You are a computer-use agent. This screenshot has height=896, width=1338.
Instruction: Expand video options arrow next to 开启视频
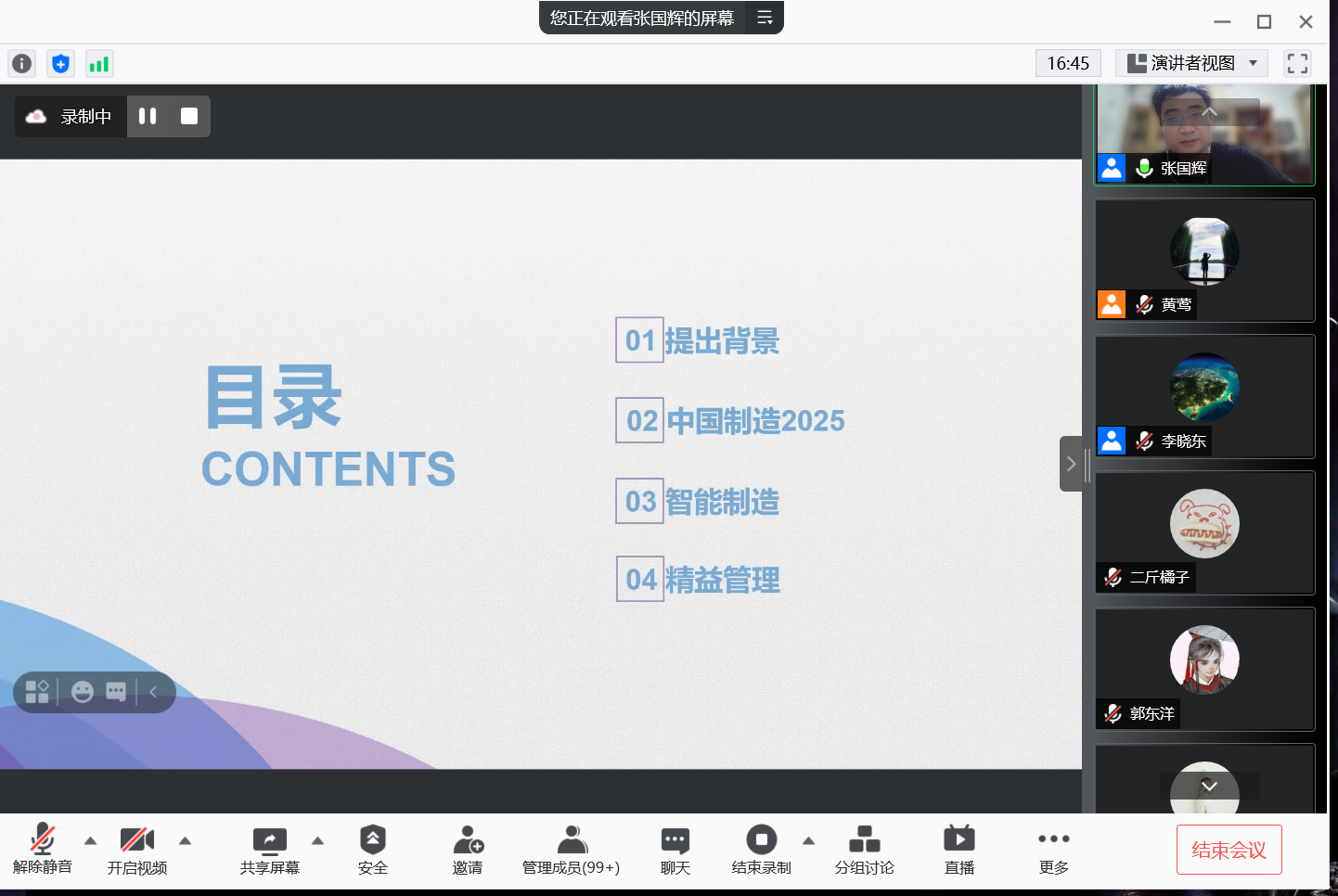click(x=185, y=841)
